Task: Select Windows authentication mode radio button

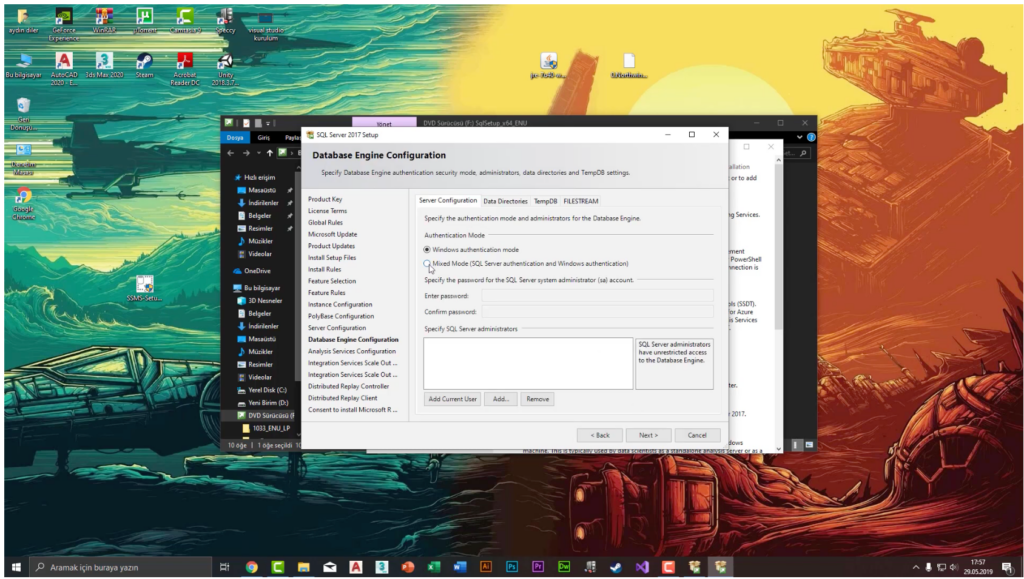Action: click(x=428, y=249)
